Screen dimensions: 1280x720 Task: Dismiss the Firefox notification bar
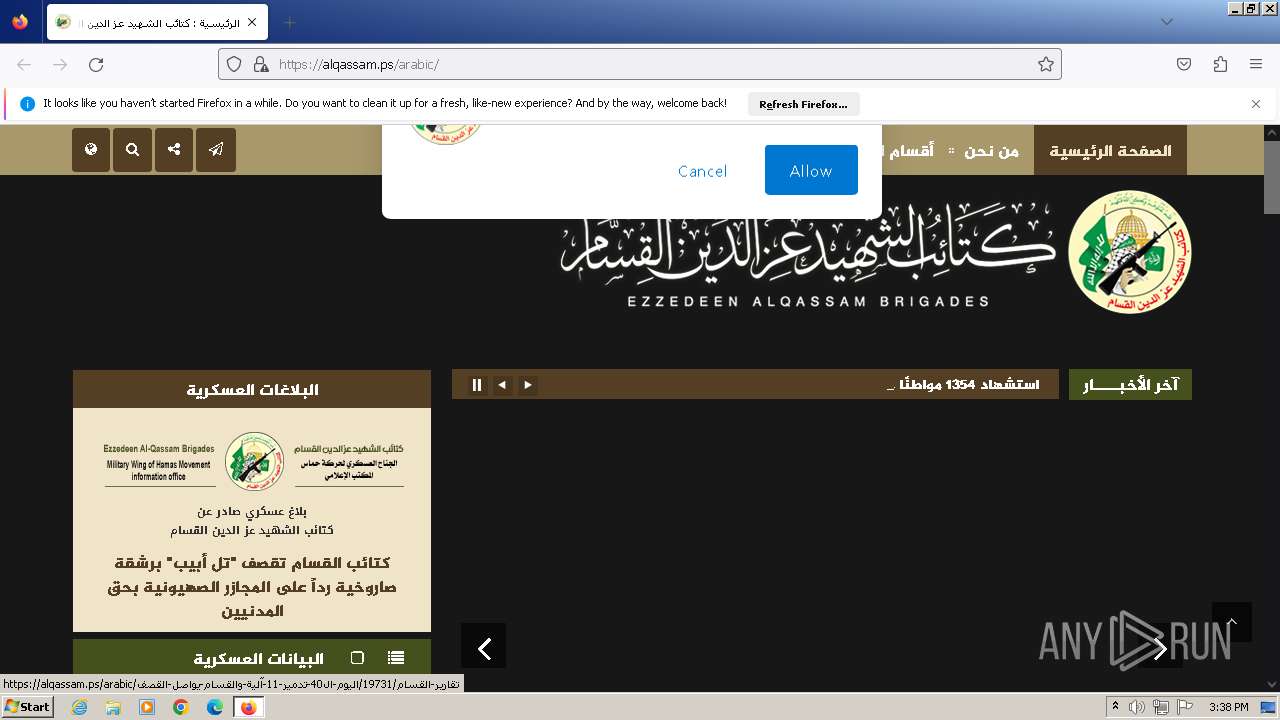1256,103
